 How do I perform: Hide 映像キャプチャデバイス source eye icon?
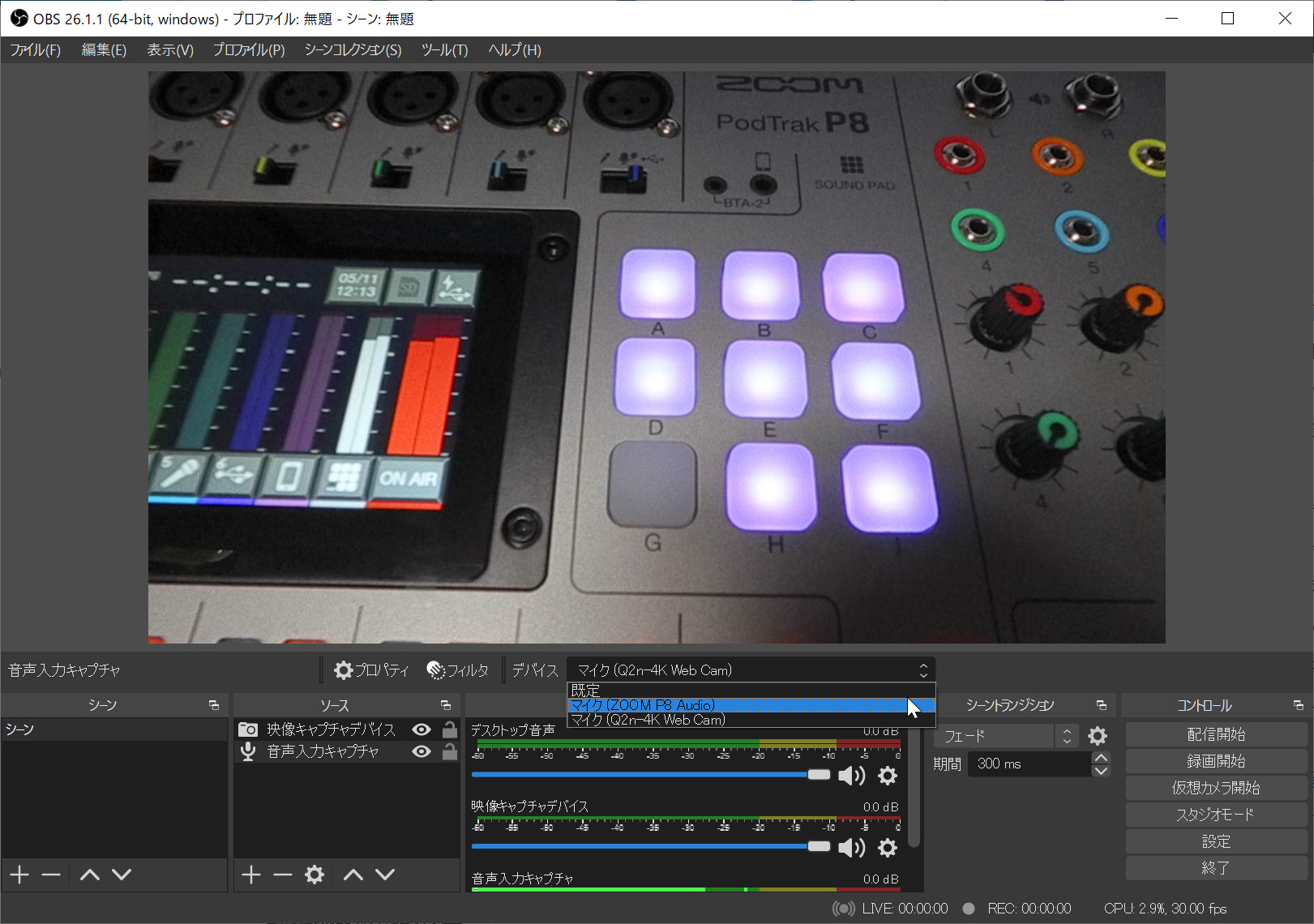point(422,729)
